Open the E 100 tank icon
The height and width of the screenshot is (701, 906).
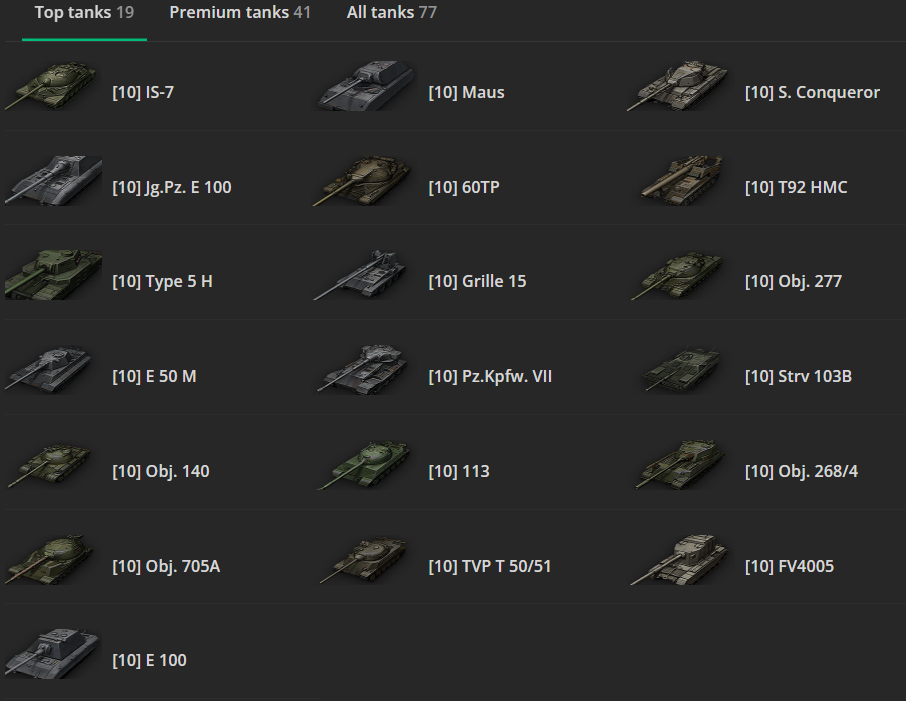[52, 654]
